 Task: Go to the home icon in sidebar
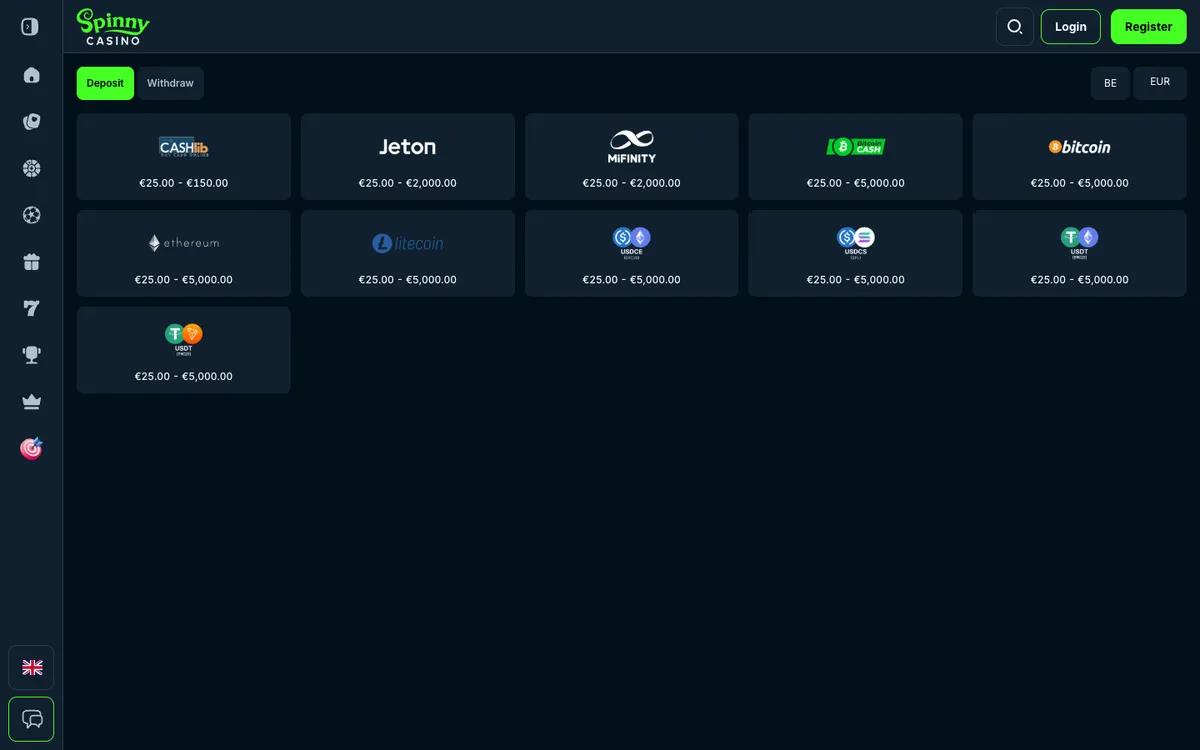point(31,75)
